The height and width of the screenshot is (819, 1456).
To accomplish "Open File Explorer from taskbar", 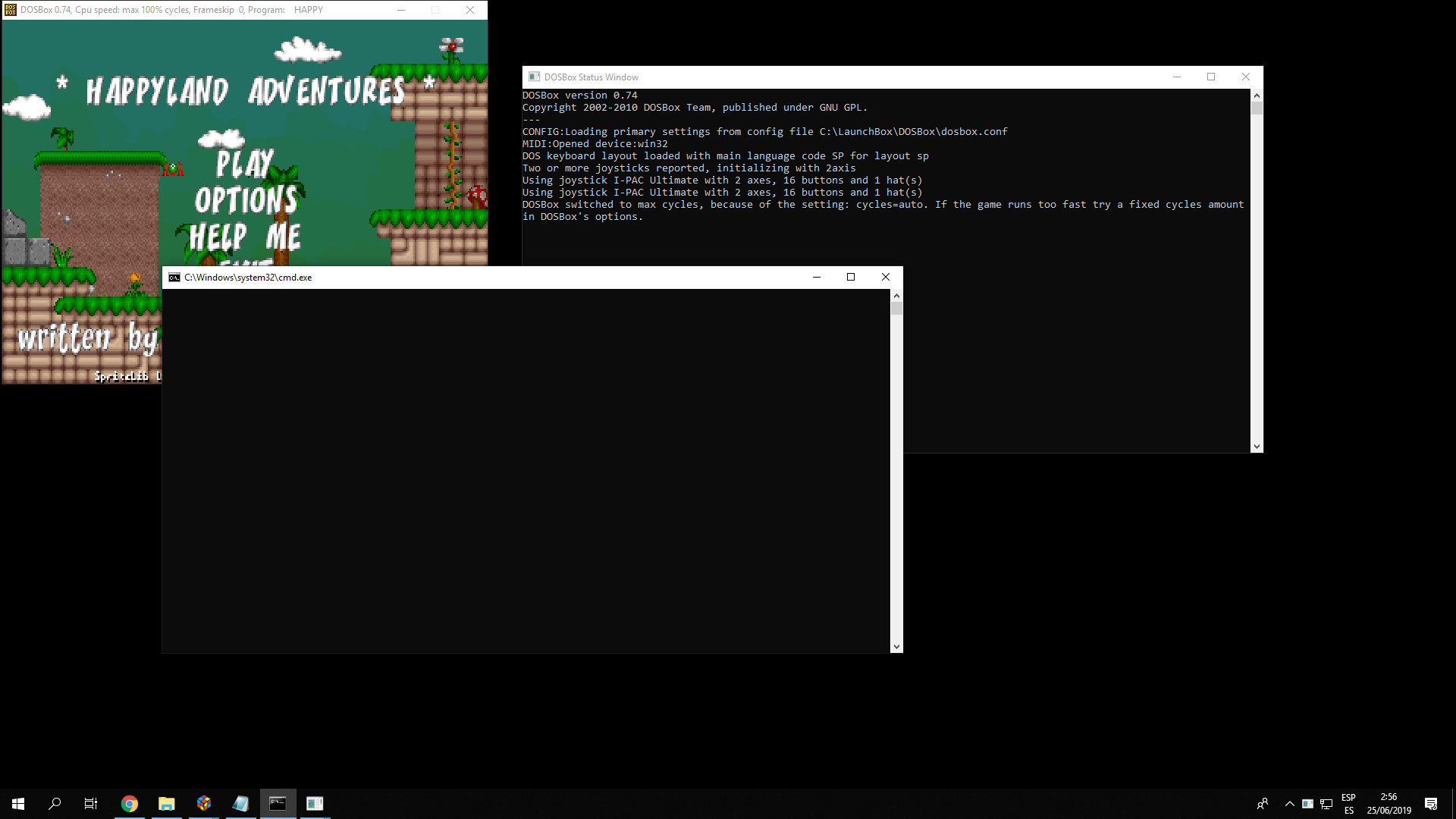I will pos(167,804).
